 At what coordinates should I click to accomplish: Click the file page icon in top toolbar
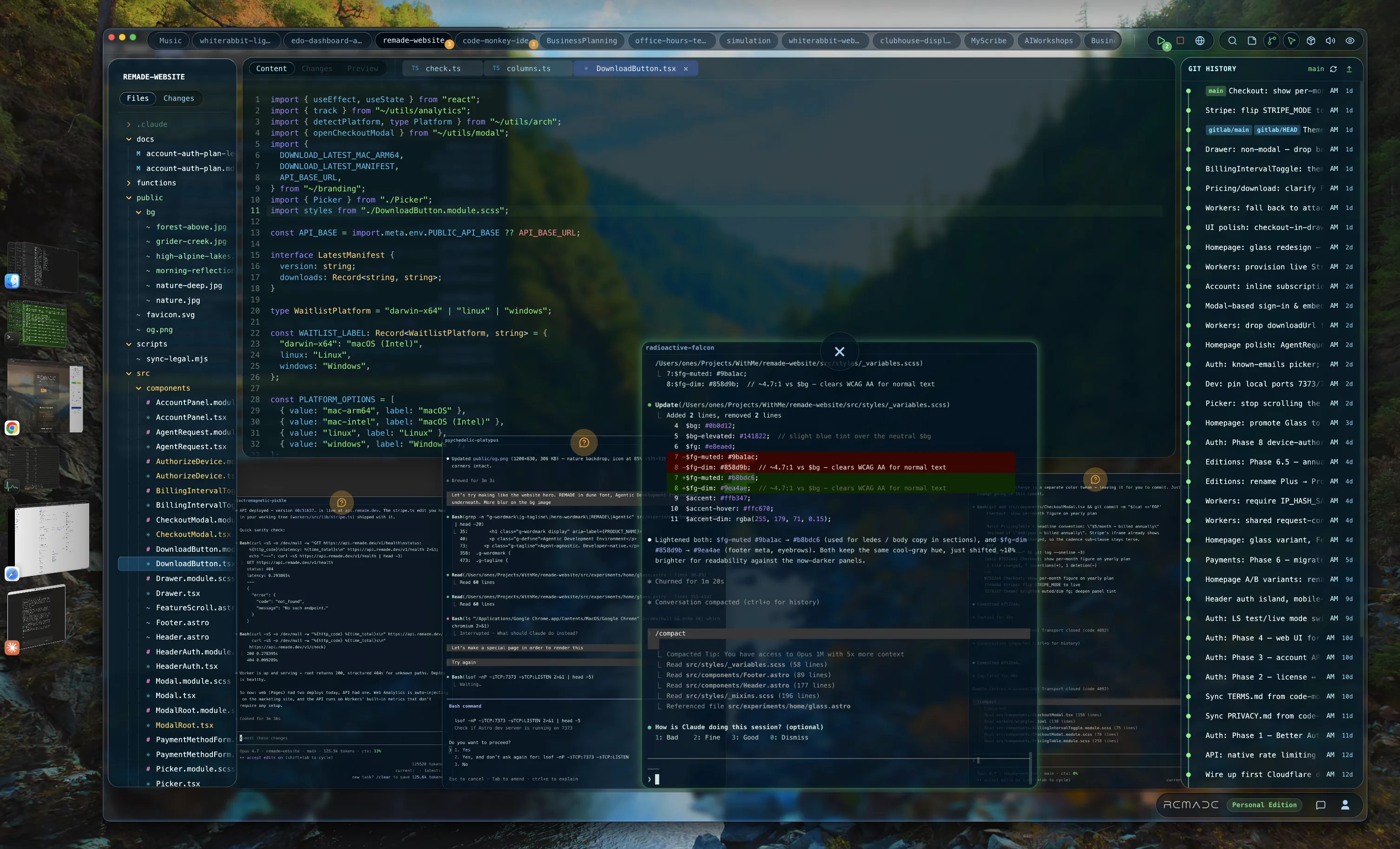click(x=1252, y=41)
